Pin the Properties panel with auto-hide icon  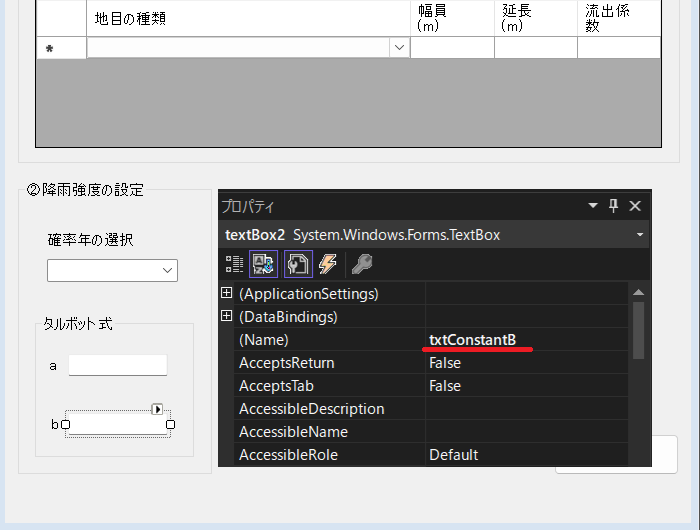(x=614, y=206)
